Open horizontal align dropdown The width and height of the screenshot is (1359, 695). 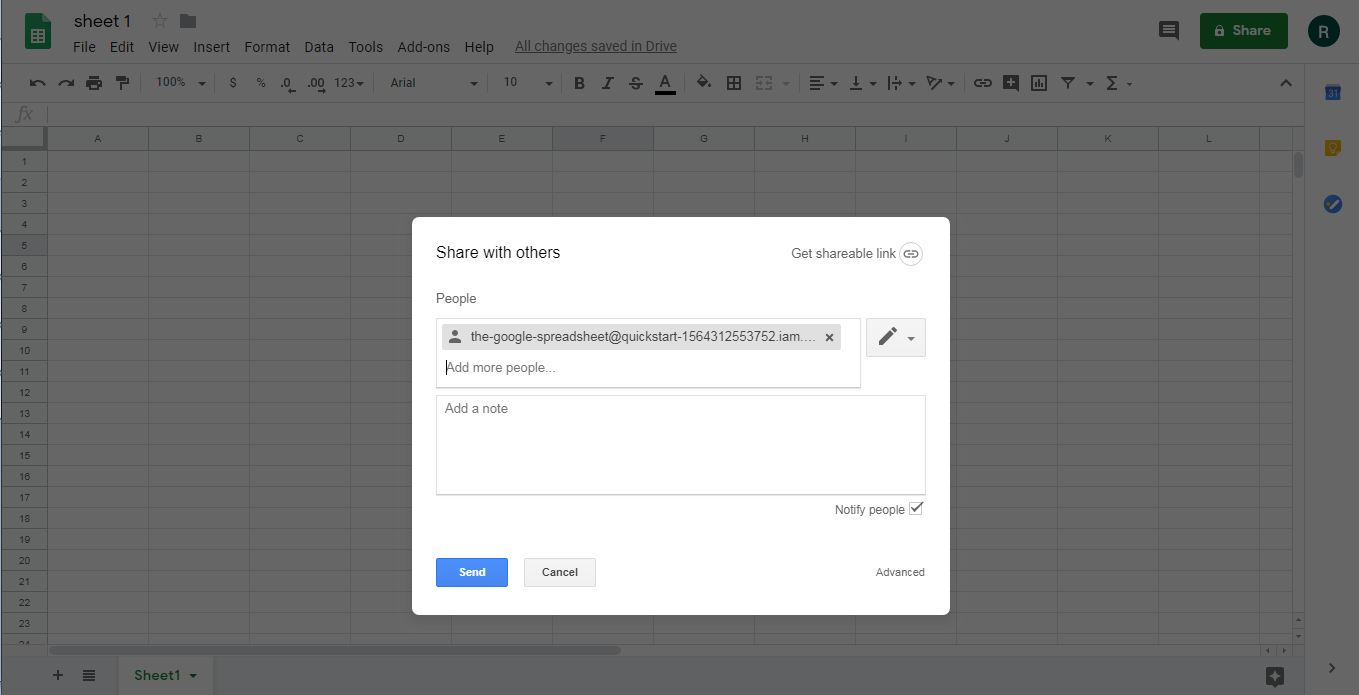[823, 83]
